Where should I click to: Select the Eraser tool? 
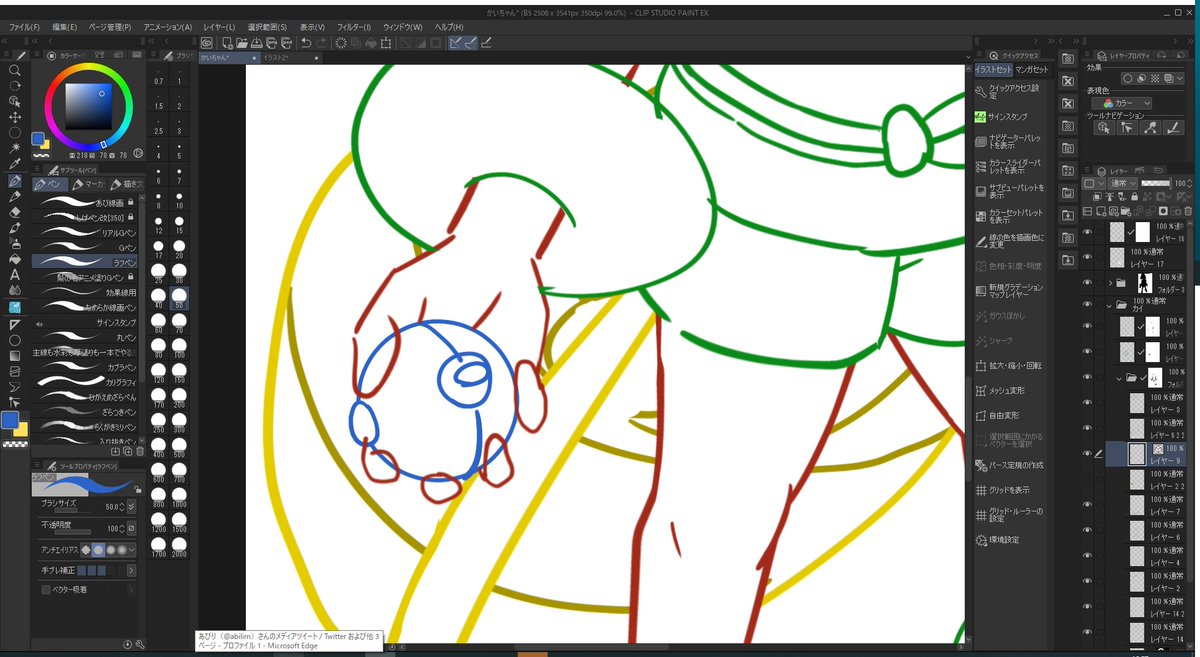15,212
